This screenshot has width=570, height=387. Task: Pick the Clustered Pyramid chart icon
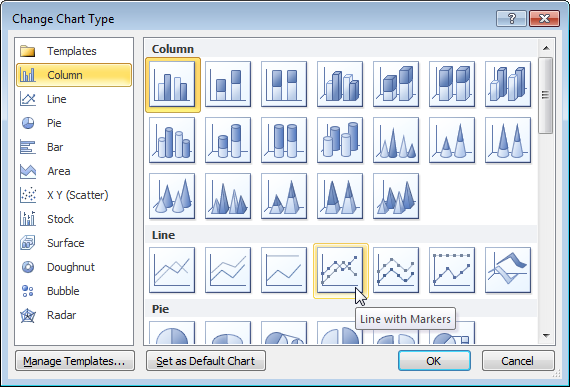[228, 196]
